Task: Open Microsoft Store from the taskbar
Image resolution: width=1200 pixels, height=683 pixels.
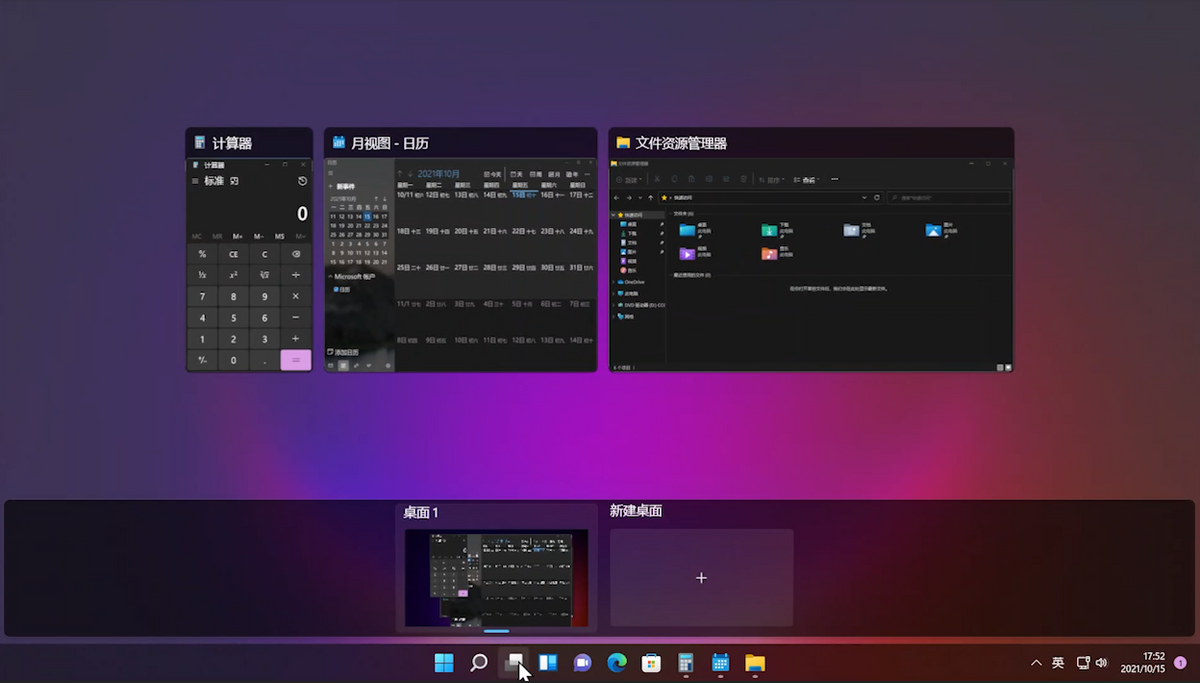Action: coord(652,663)
